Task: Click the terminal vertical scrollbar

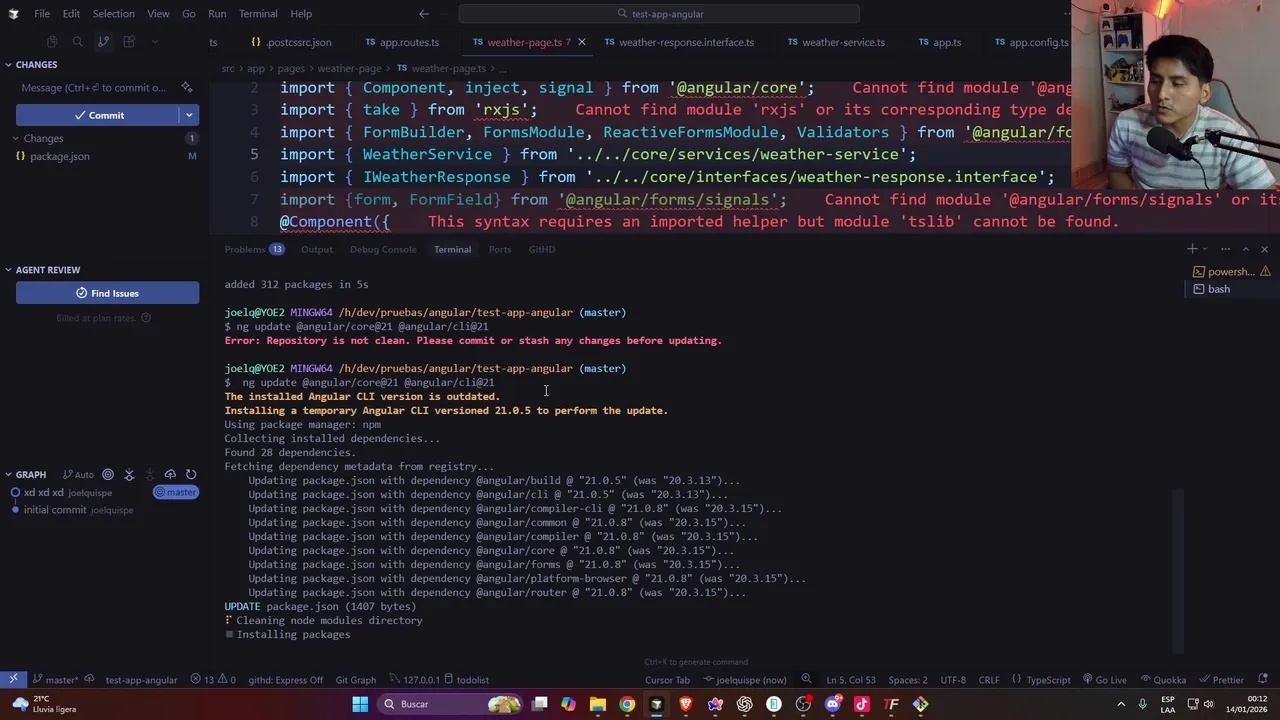Action: click(1179, 570)
